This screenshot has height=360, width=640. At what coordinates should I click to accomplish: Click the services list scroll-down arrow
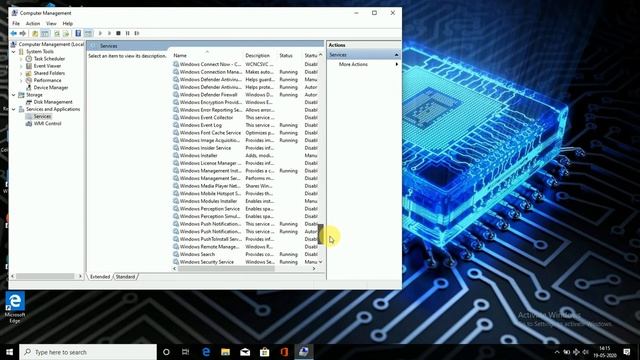click(x=321, y=262)
